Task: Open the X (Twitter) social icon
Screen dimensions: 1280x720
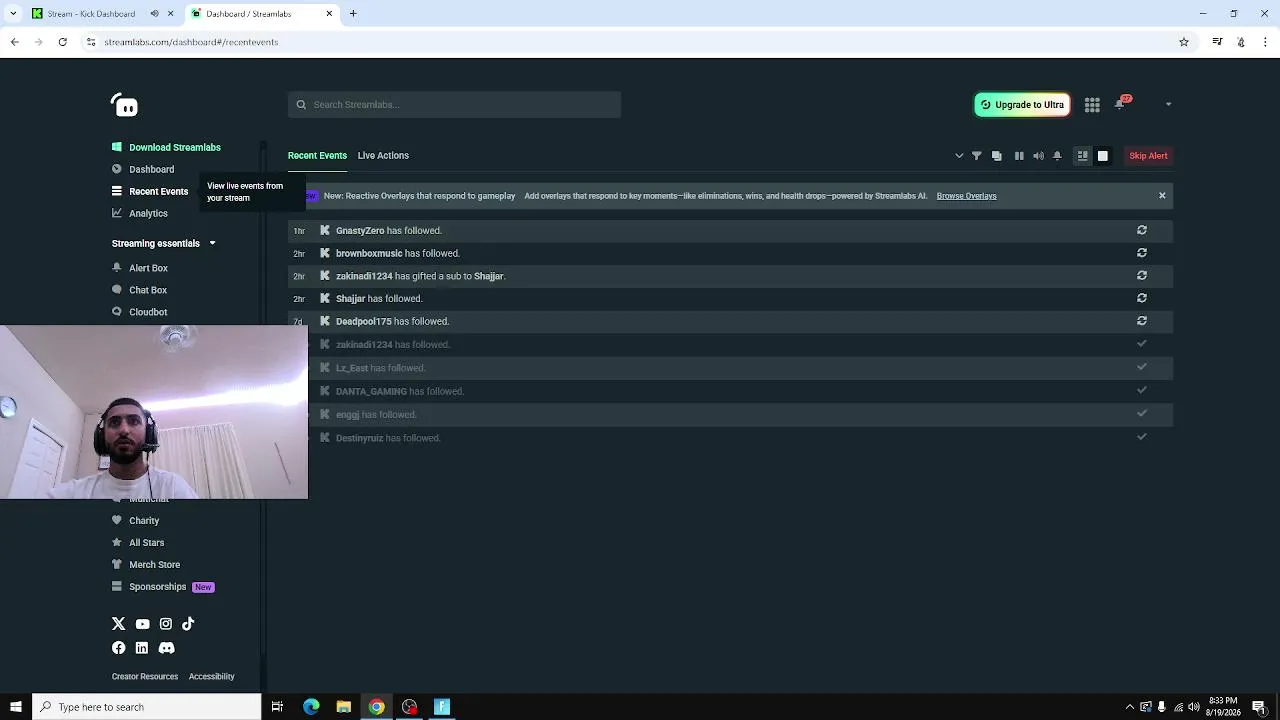Action: click(119, 624)
